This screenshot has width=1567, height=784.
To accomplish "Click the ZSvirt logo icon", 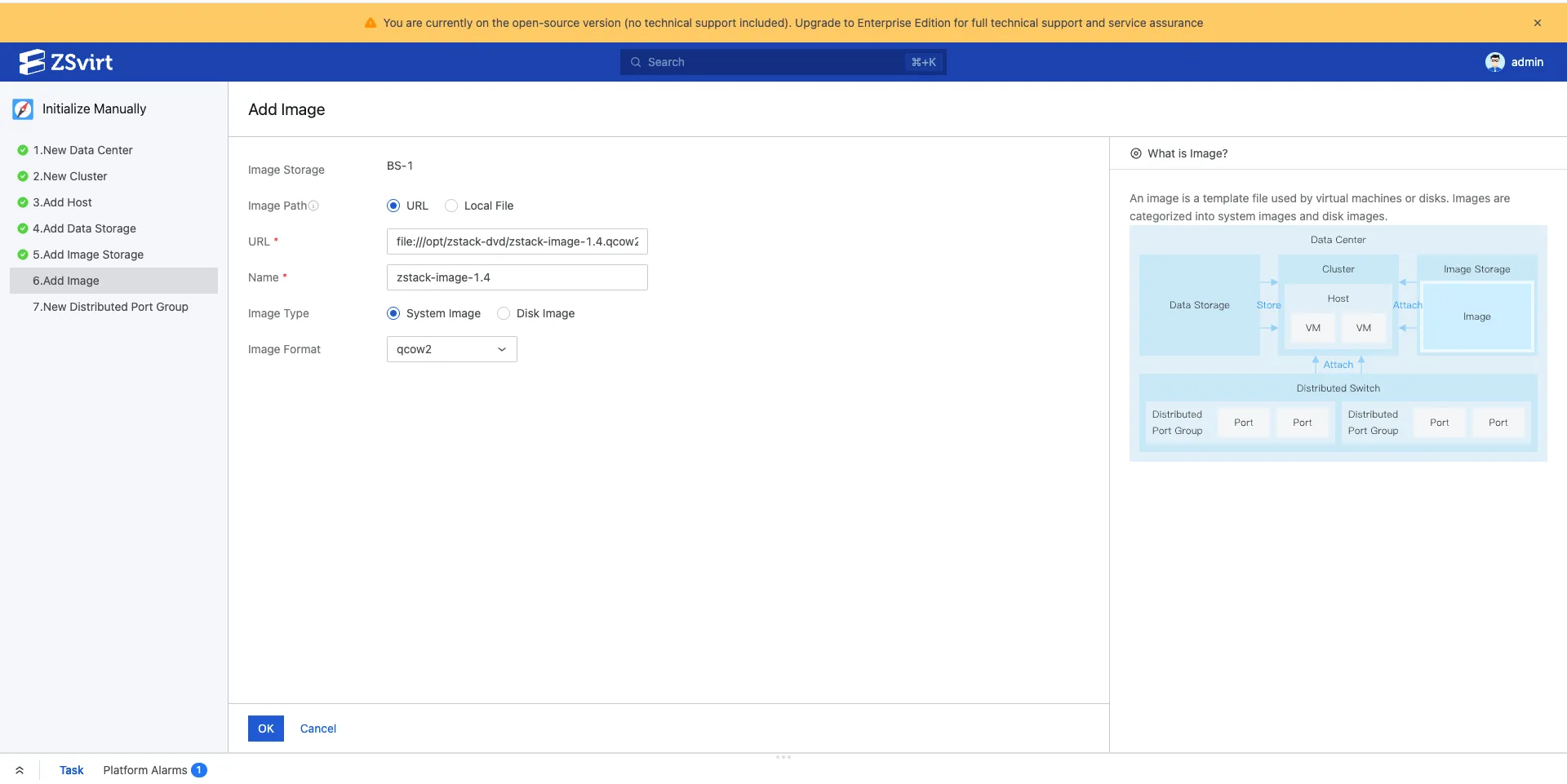I will point(32,62).
